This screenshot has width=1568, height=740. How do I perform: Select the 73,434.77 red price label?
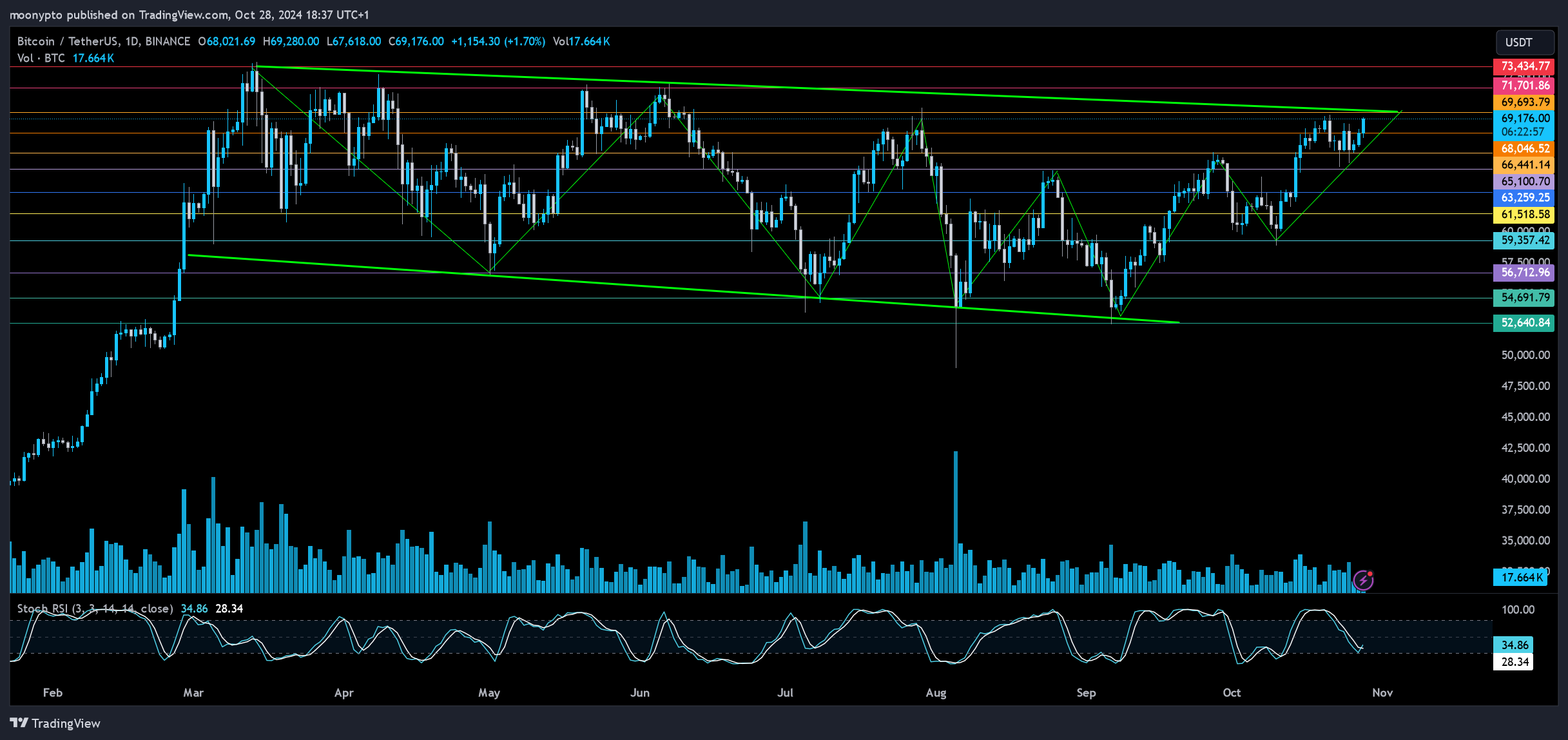click(1524, 66)
